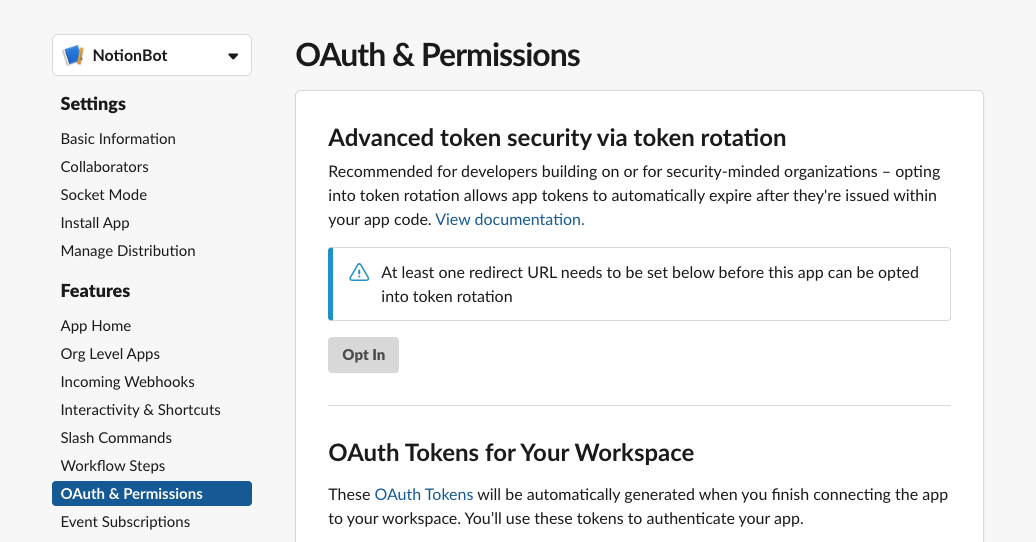
Task: Select Workflow Steps feature
Action: click(x=113, y=466)
